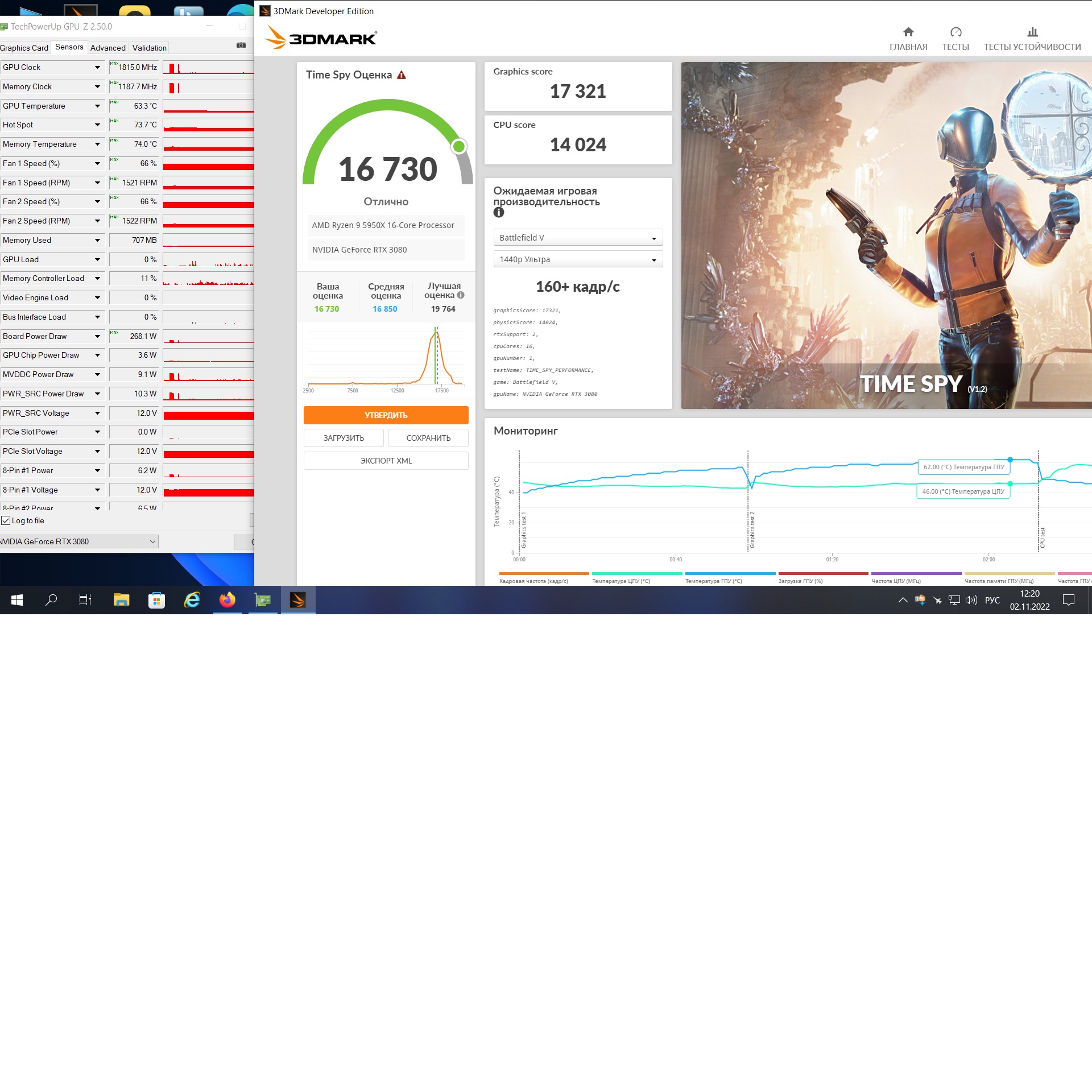Switch to the Advanced tab in GPU-Z

(107, 48)
